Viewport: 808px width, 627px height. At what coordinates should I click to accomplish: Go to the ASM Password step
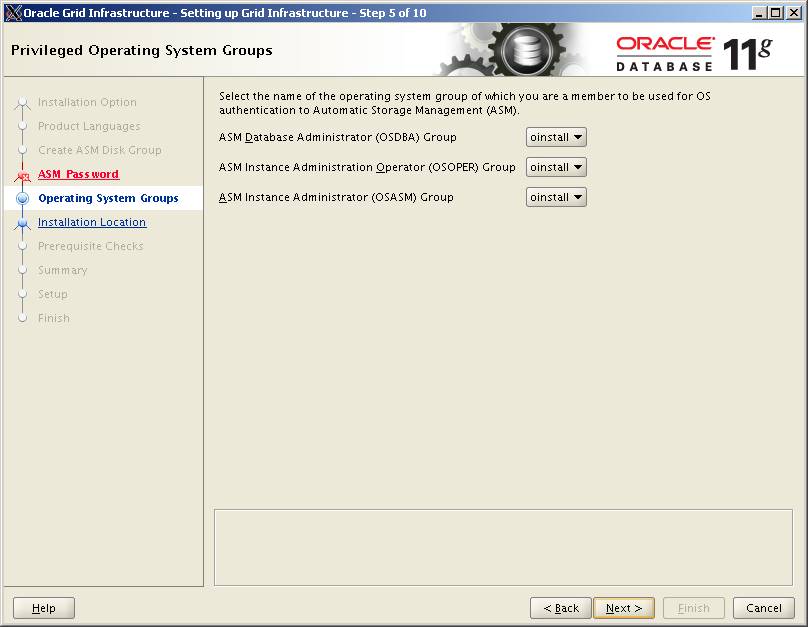tap(78, 174)
